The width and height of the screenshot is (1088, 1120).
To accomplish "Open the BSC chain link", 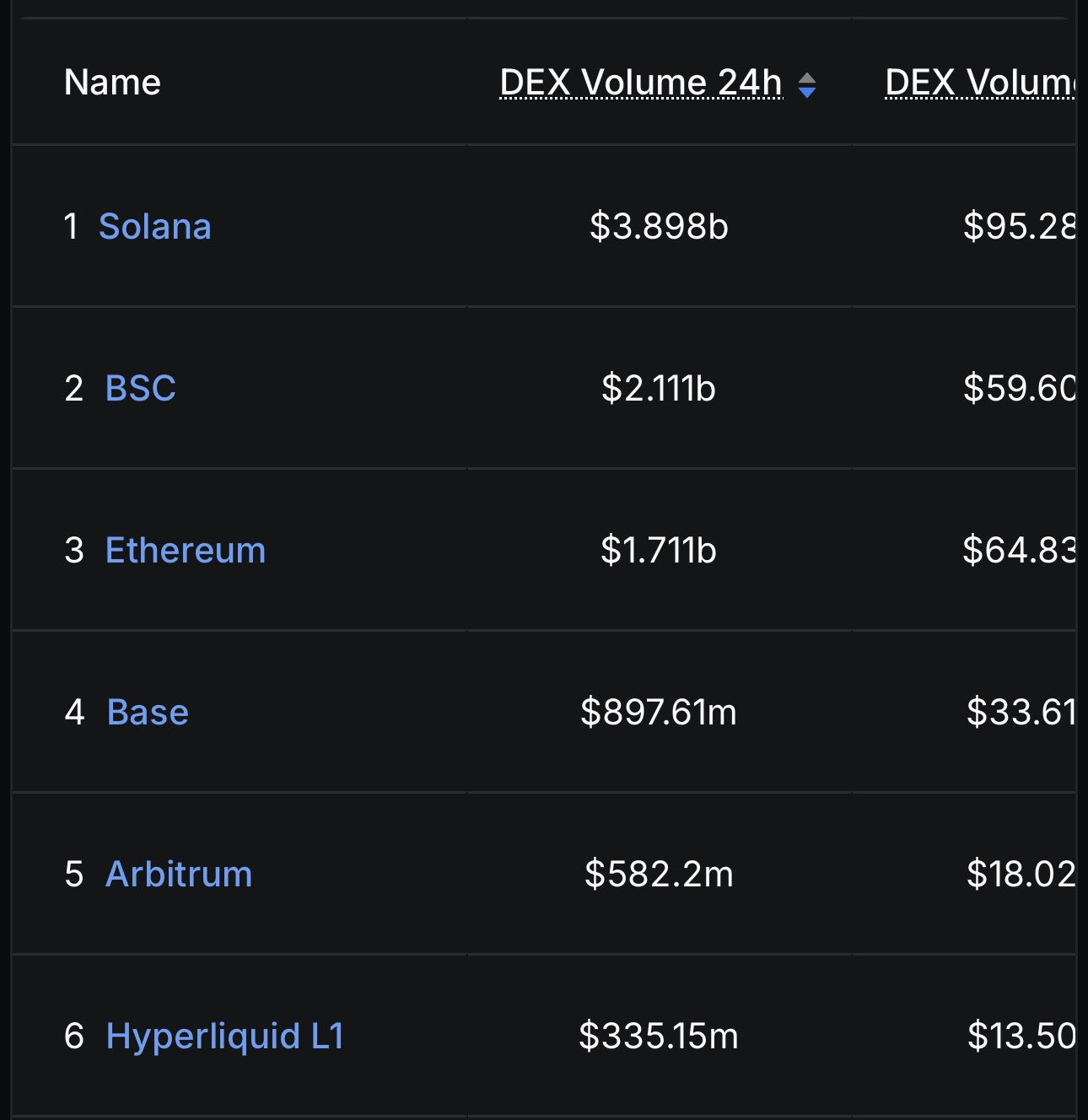I will pos(141,388).
